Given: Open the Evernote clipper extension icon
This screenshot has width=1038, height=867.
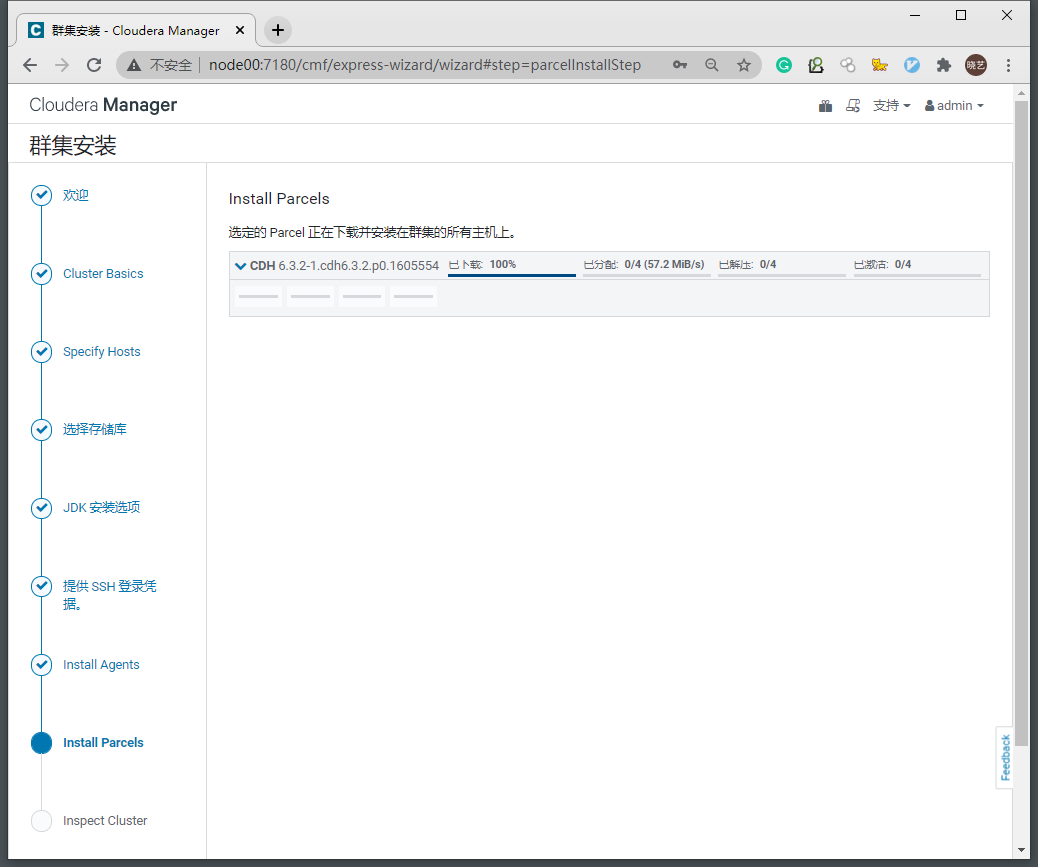Looking at the screenshot, I should (x=816, y=65).
